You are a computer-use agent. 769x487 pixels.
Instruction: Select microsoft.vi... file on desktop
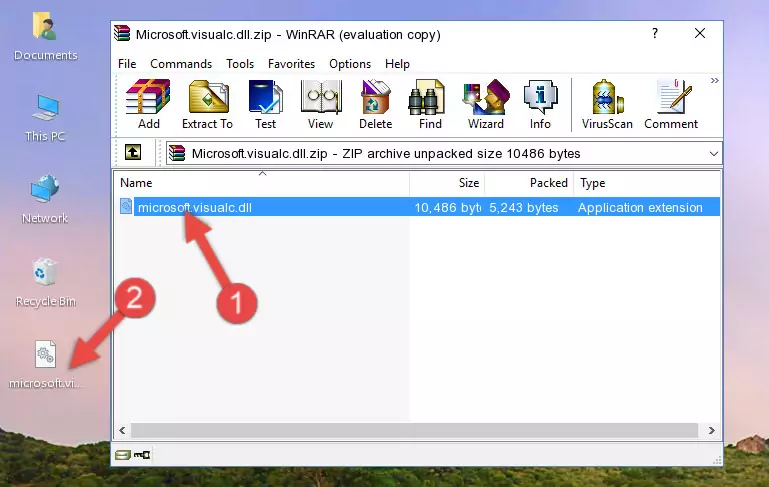click(x=45, y=365)
